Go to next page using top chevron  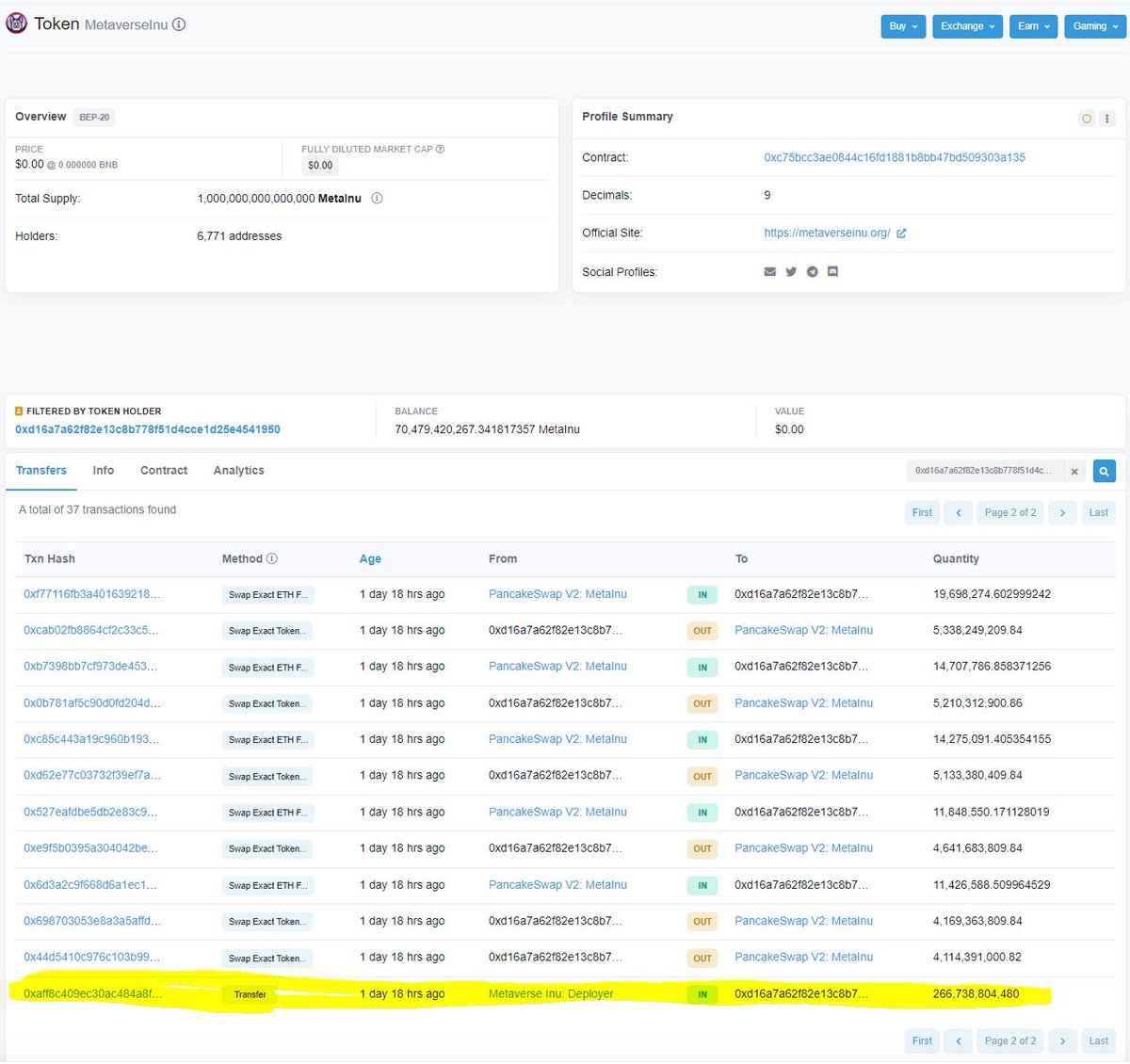(x=1062, y=513)
